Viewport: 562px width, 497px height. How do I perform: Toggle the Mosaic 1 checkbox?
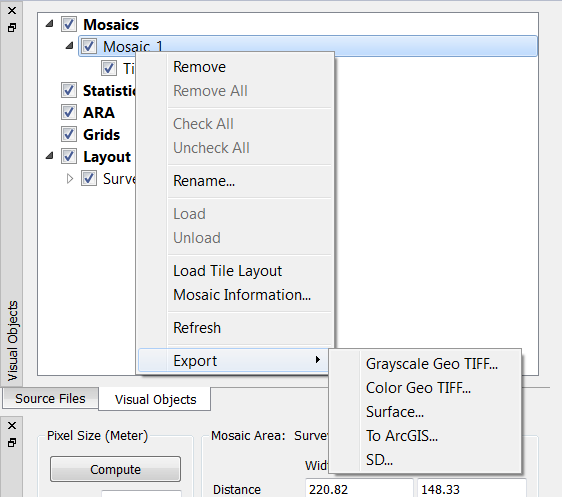[x=89, y=46]
